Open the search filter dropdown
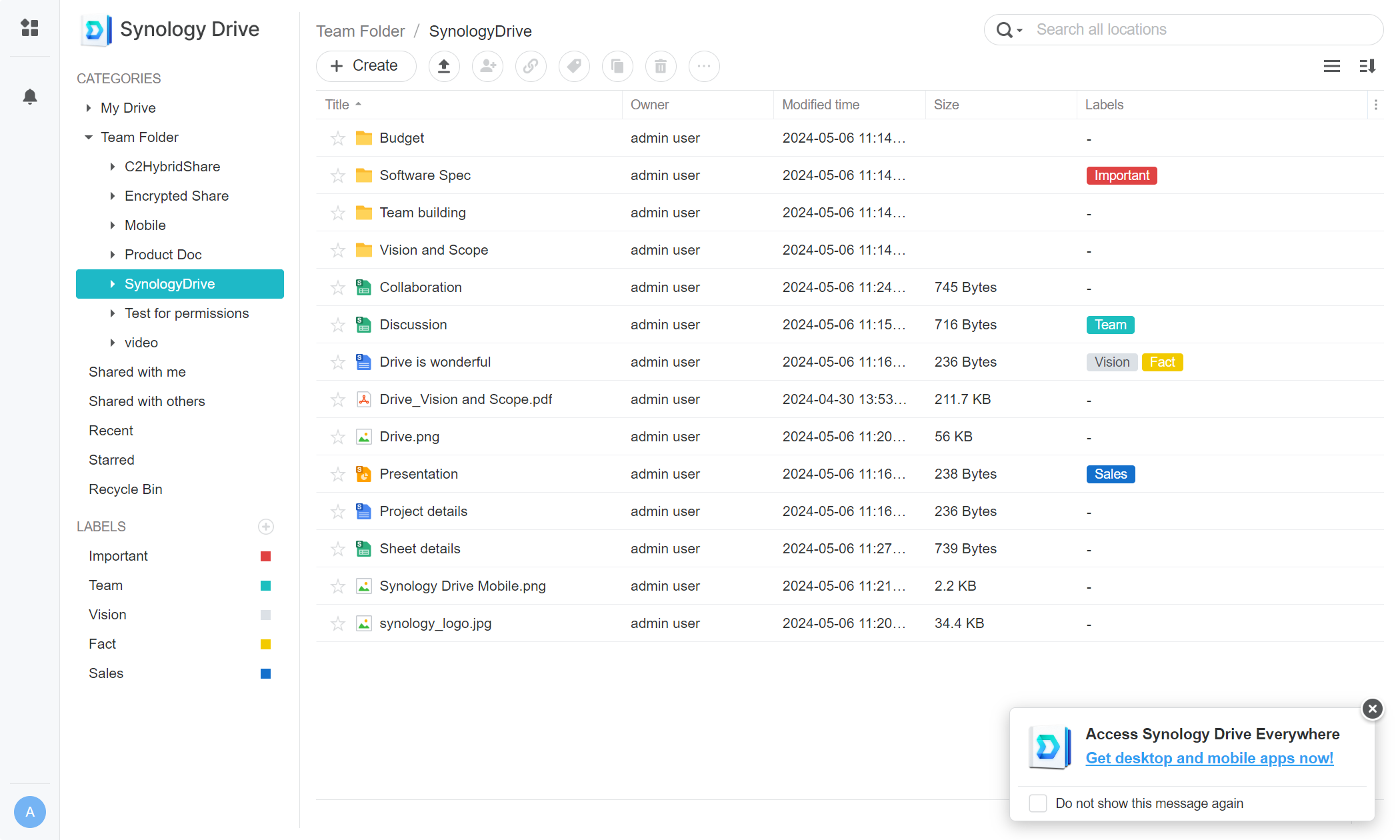This screenshot has width=1400, height=840. click(1017, 30)
